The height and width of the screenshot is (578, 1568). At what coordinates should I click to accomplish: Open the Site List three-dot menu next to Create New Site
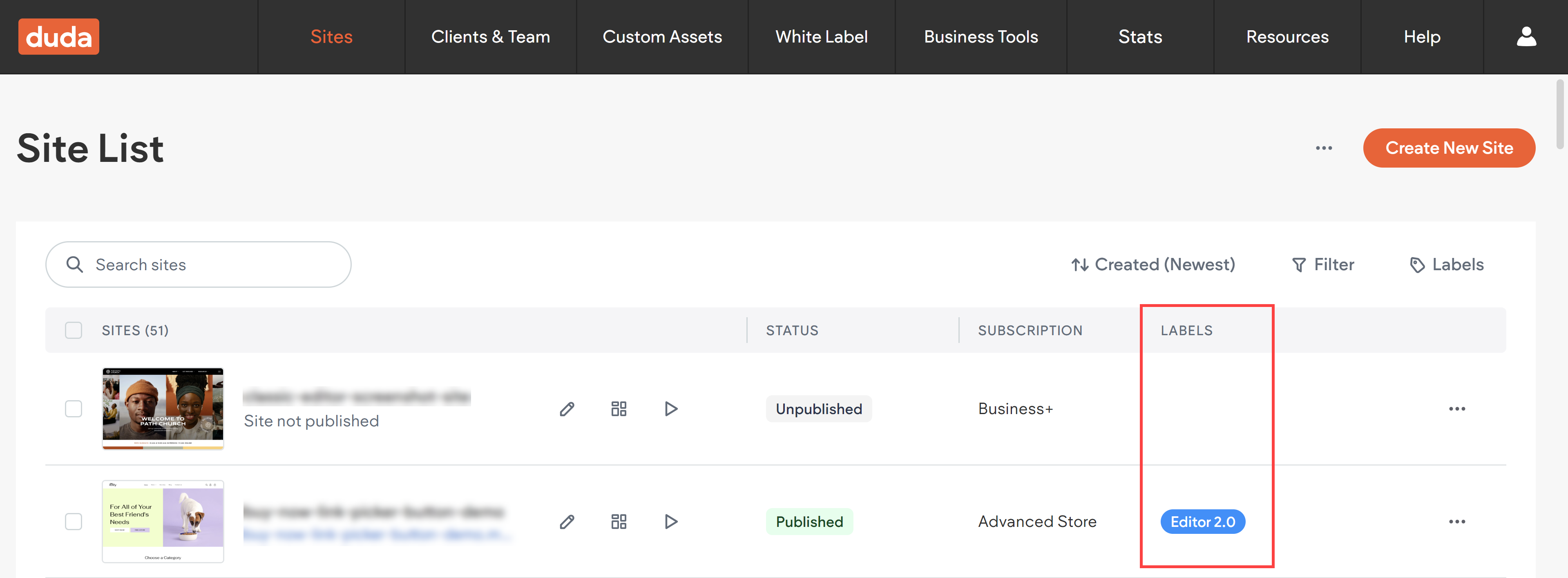pyautogui.click(x=1324, y=148)
